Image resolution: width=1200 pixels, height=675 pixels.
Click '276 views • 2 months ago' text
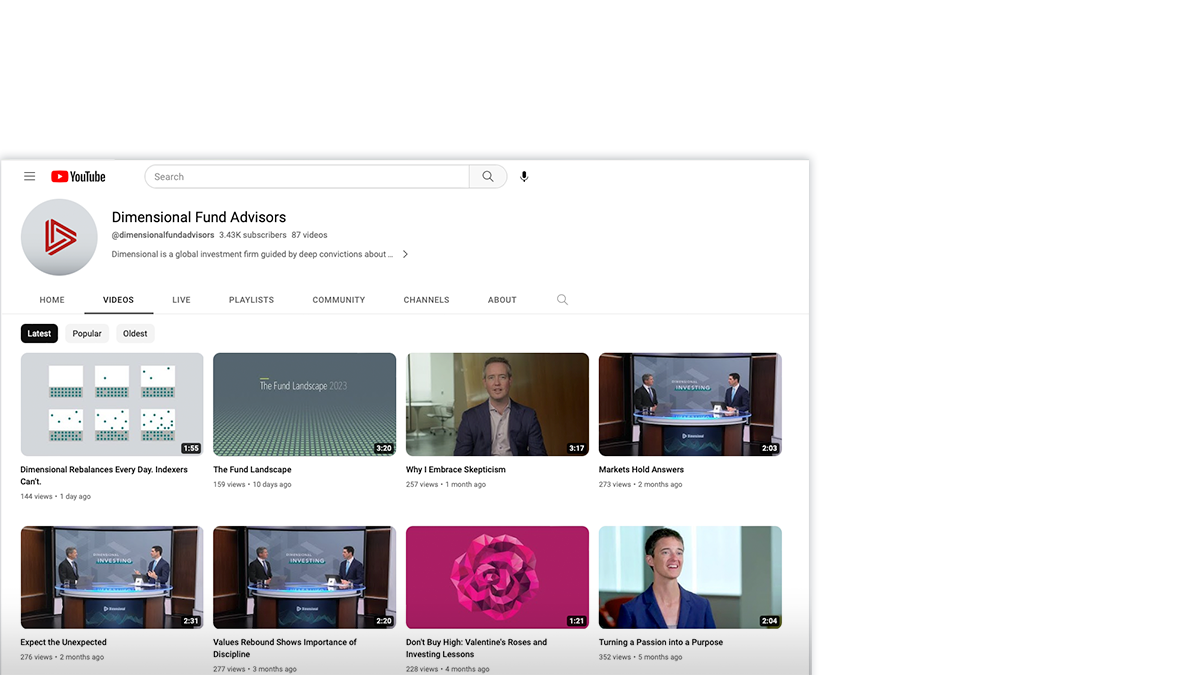pyautogui.click(x=62, y=658)
